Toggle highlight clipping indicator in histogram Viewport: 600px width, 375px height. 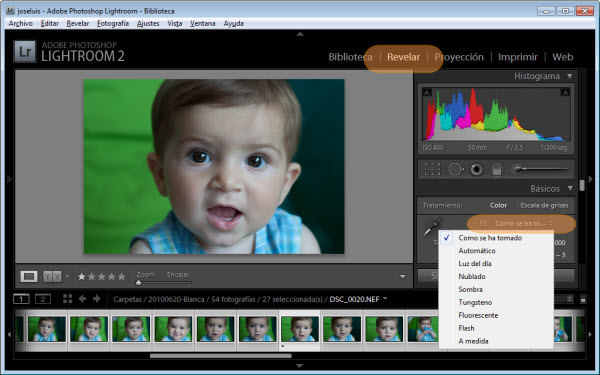click(565, 92)
